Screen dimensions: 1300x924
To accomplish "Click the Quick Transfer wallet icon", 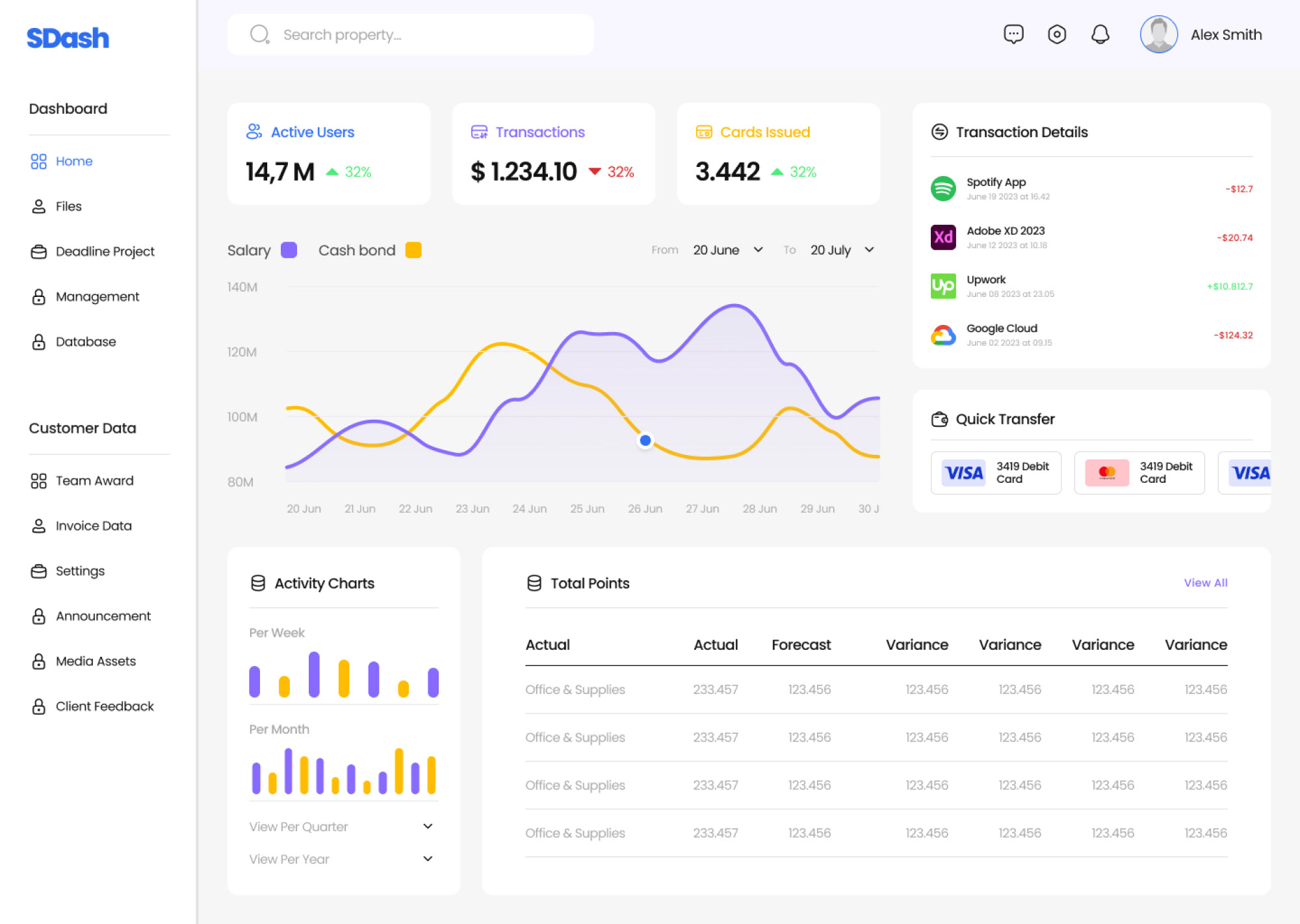I will click(x=939, y=419).
